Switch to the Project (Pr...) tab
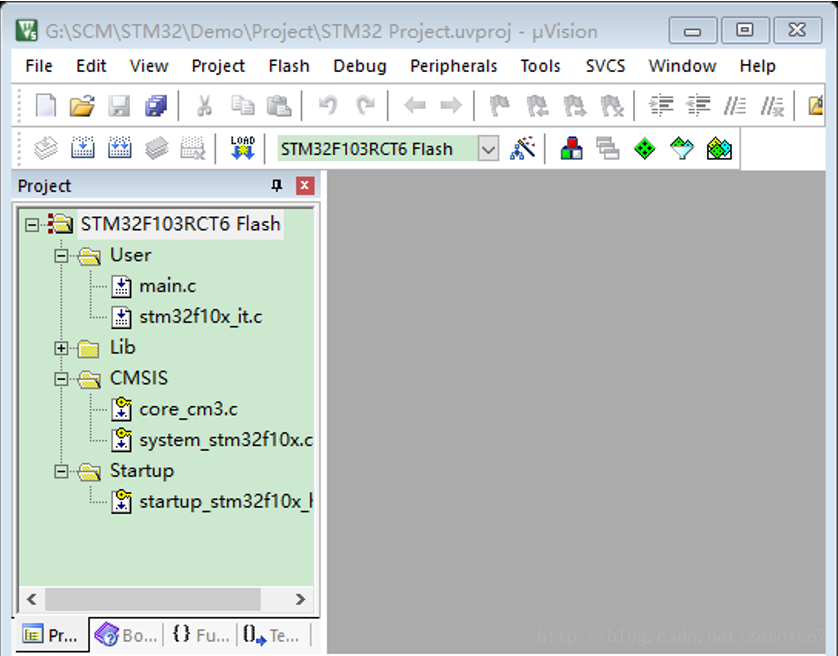This screenshot has height=656, width=838. (51, 635)
